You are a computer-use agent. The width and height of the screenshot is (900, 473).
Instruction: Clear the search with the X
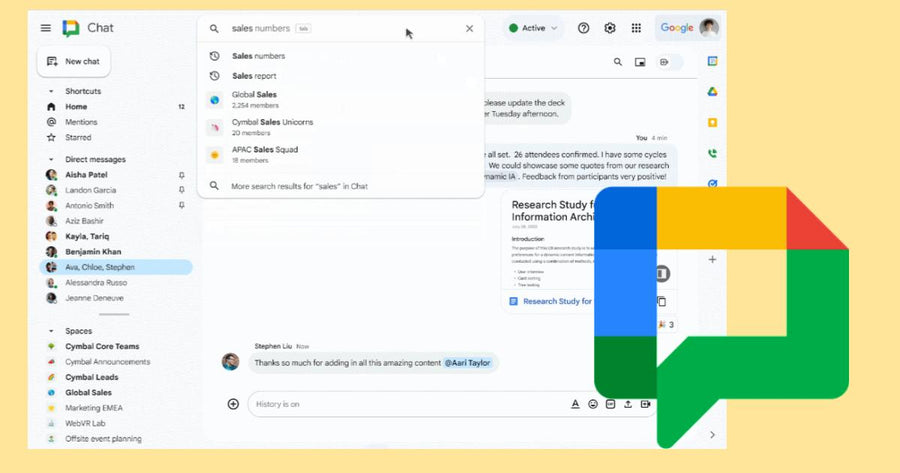coord(470,29)
